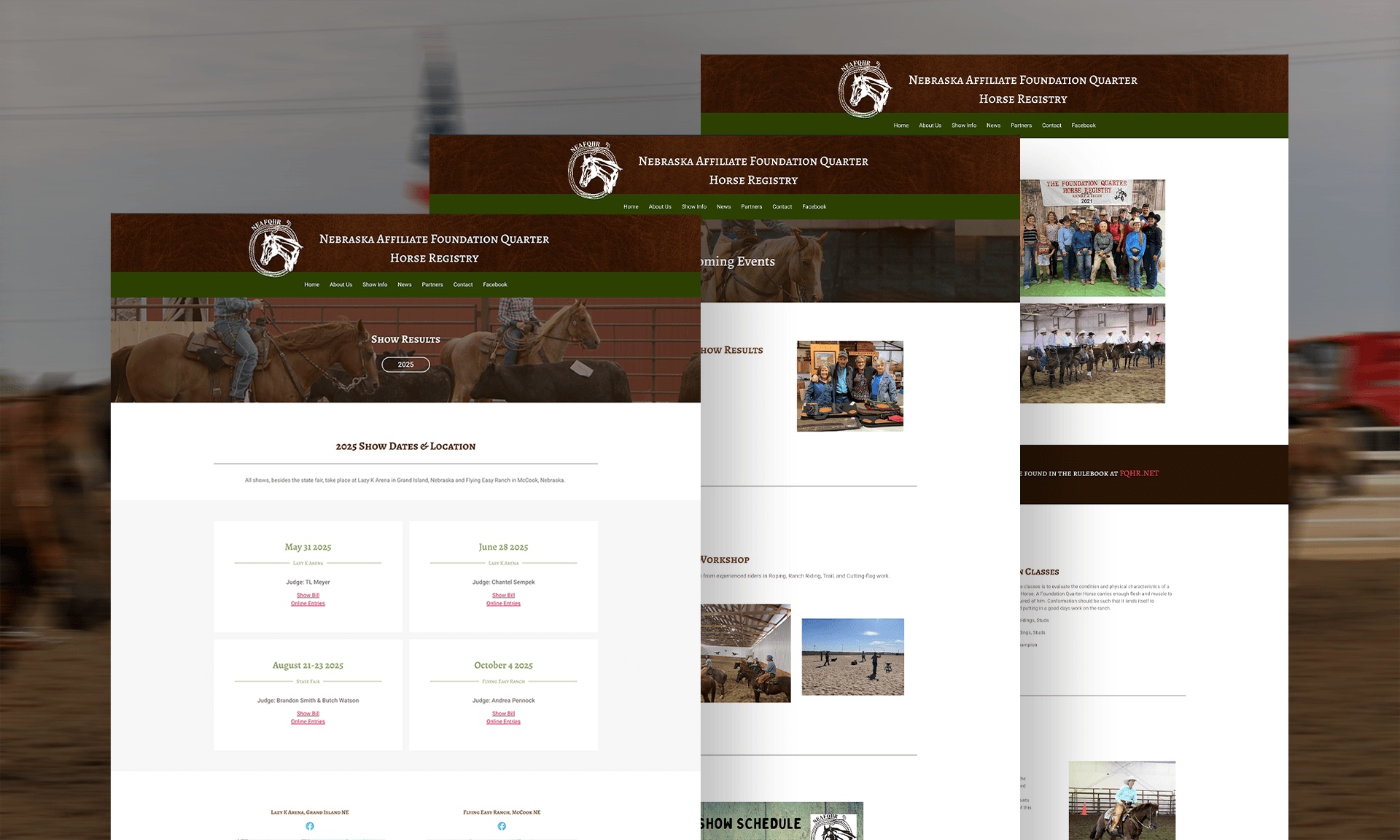
Task: Click the middle page site title text
Action: (753, 171)
